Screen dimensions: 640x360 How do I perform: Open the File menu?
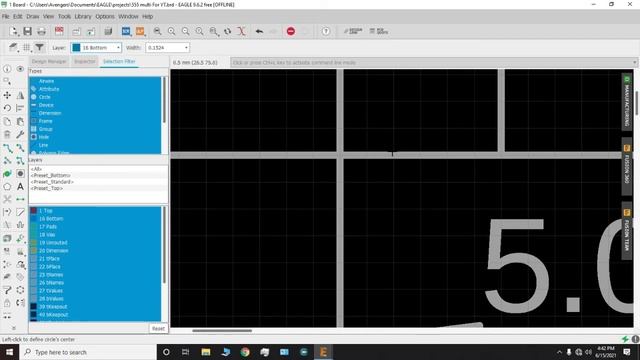[5, 16]
